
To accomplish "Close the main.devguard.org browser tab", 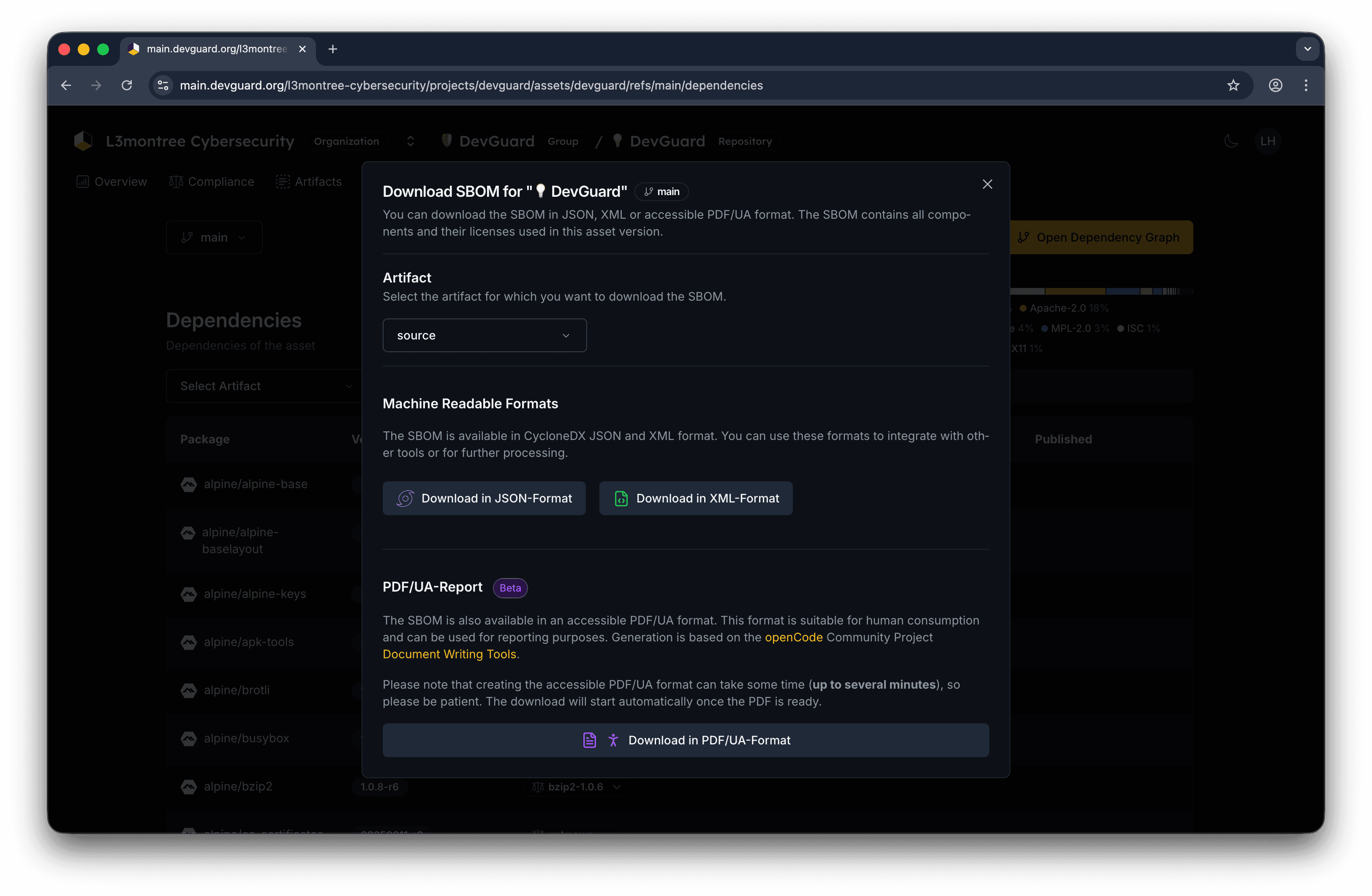I will [302, 49].
